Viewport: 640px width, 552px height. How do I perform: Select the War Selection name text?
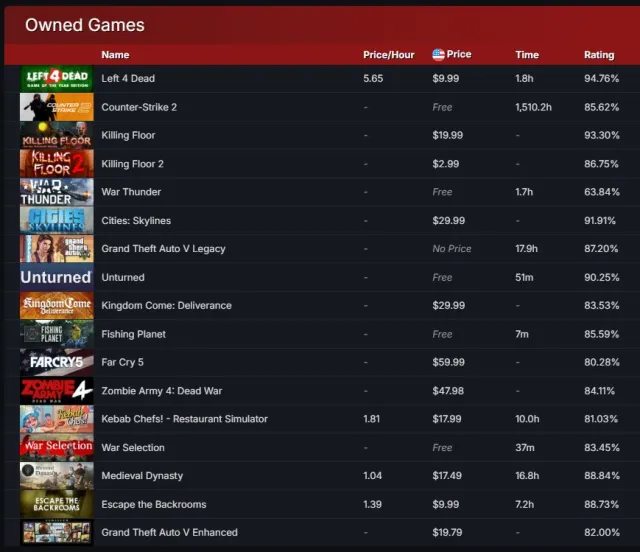pyautogui.click(x=133, y=447)
